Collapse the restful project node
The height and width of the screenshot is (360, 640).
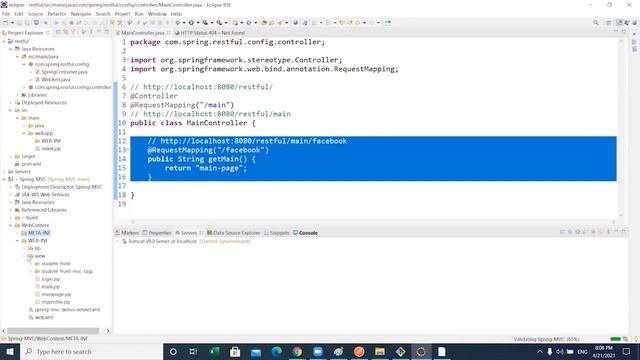4,41
